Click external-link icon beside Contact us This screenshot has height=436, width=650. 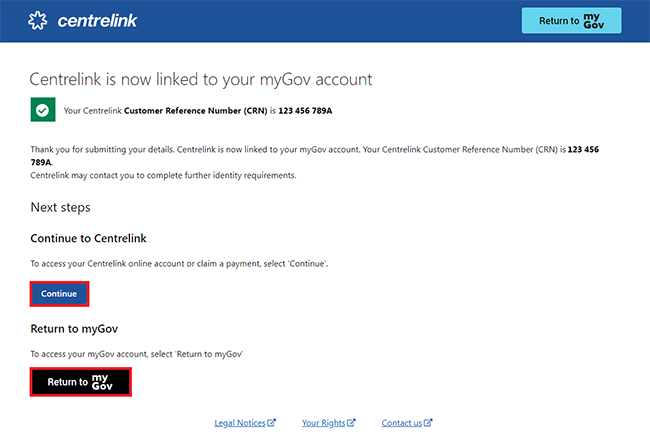[428, 423]
